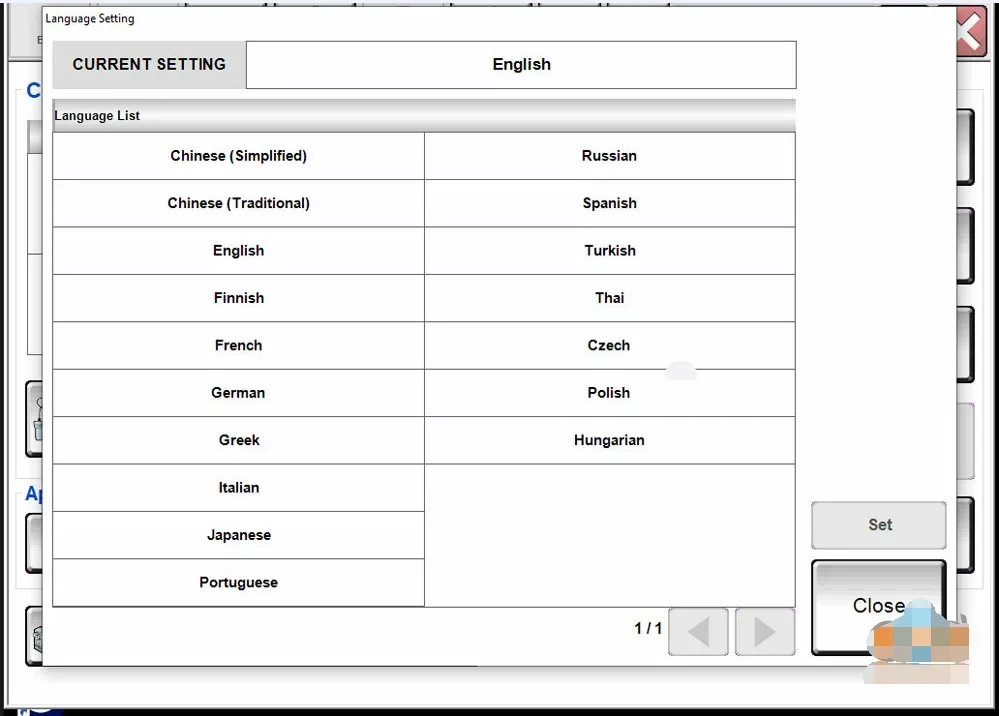Choose Chinese (Traditional) language option

pyautogui.click(x=238, y=203)
